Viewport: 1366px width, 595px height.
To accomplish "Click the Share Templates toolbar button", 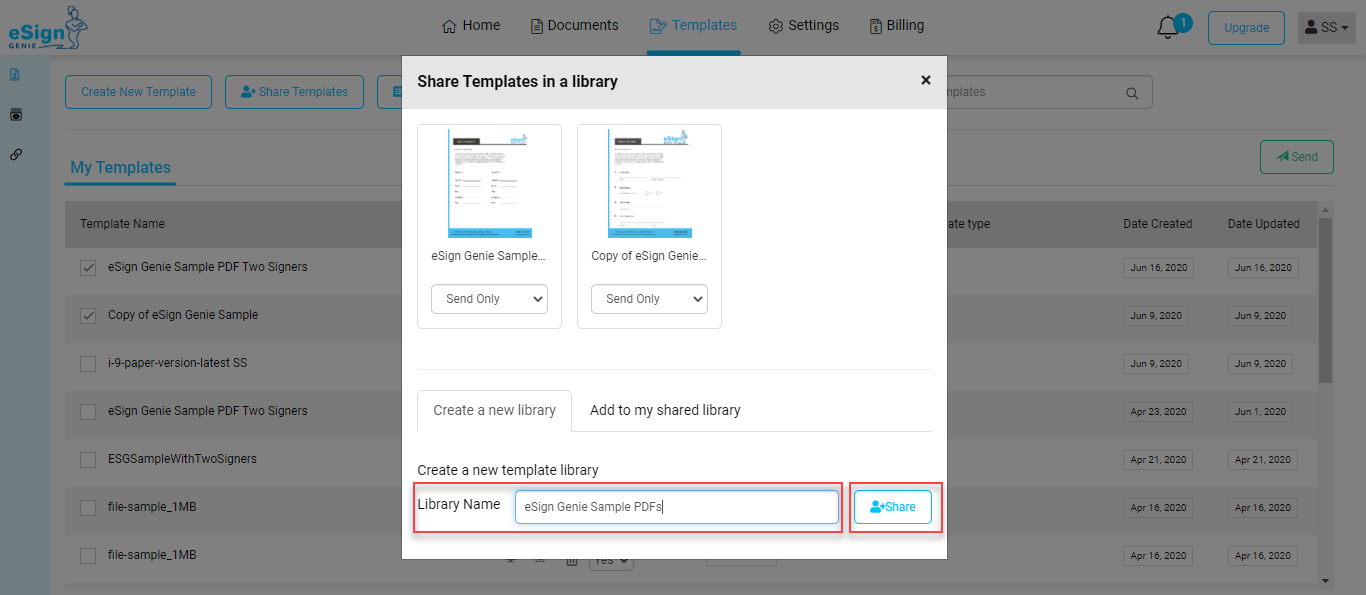I will (294, 92).
